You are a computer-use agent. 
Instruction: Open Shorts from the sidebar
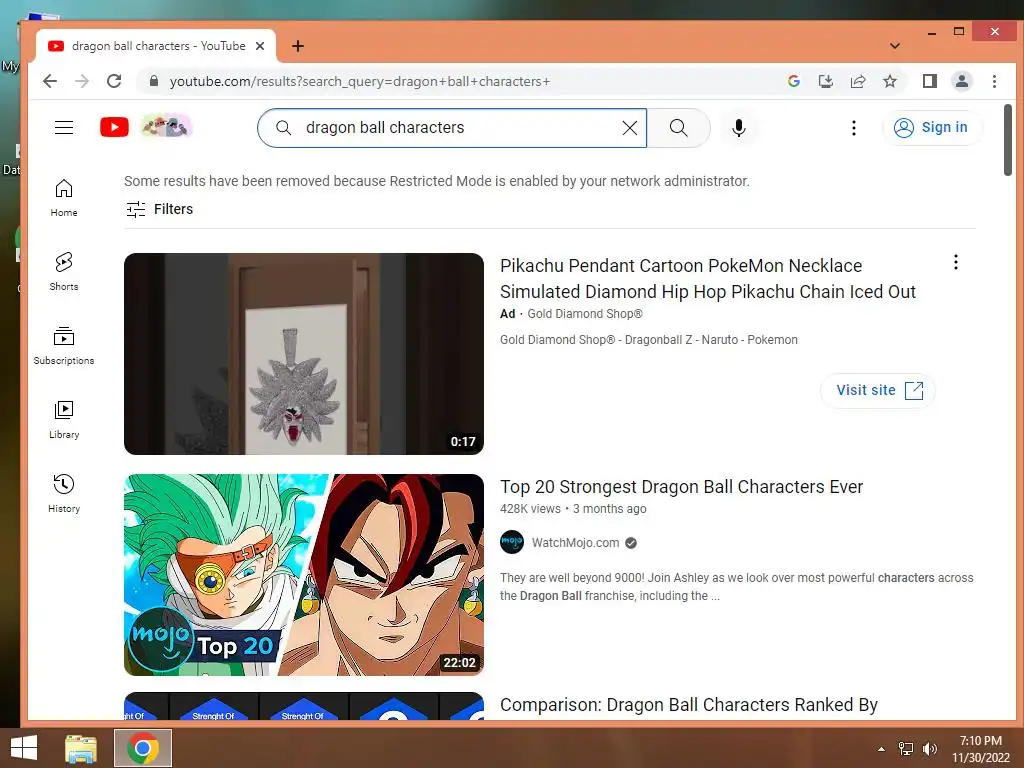(64, 272)
